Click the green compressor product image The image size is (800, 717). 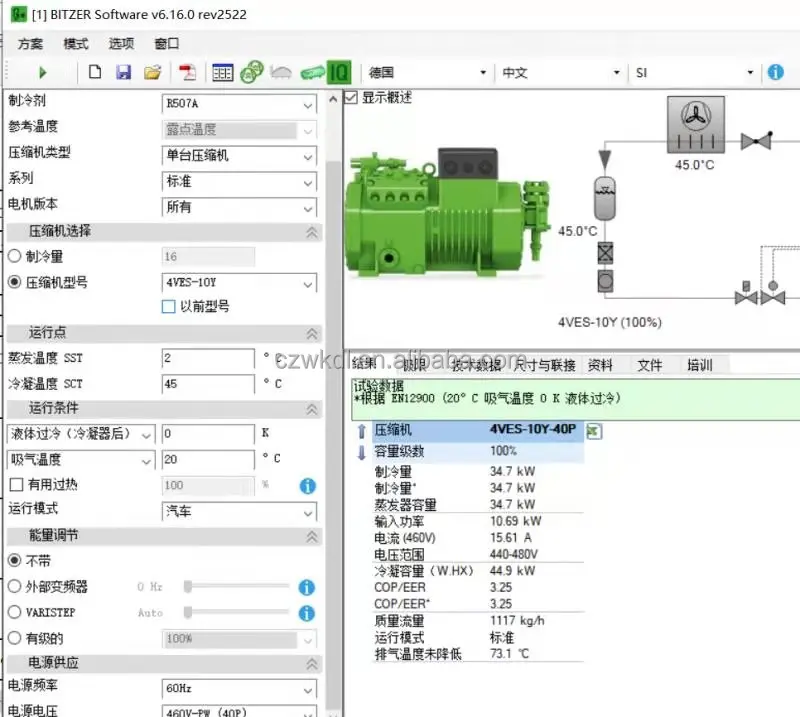coord(449,213)
